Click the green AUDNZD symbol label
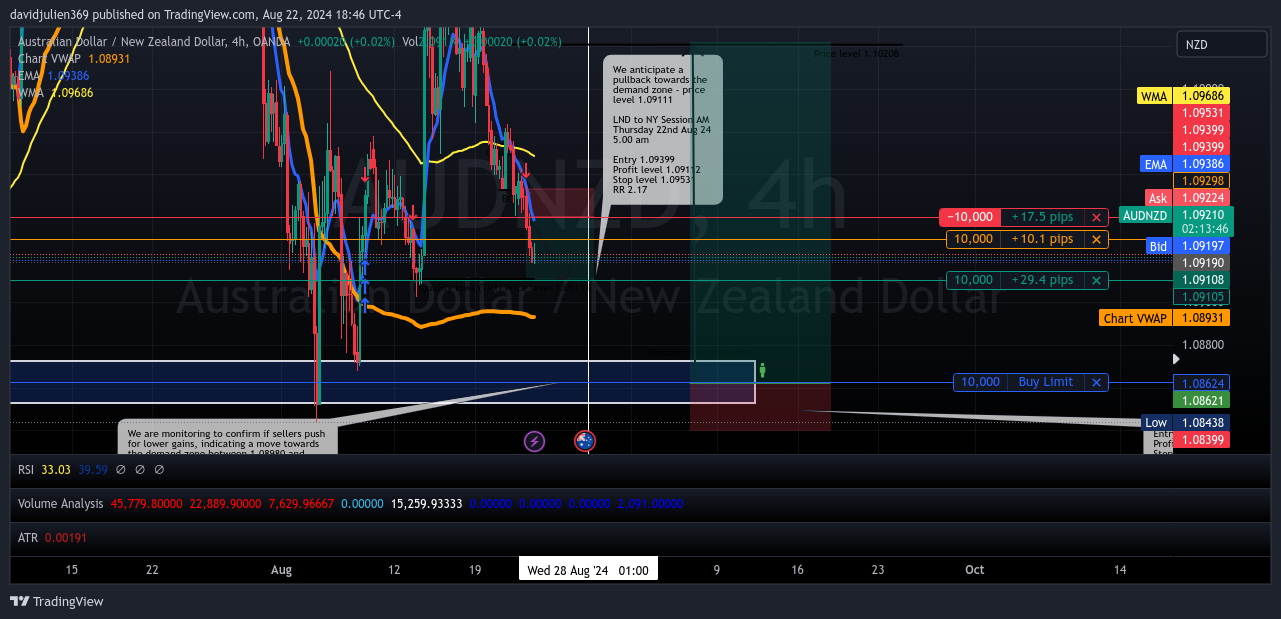 click(x=1145, y=215)
